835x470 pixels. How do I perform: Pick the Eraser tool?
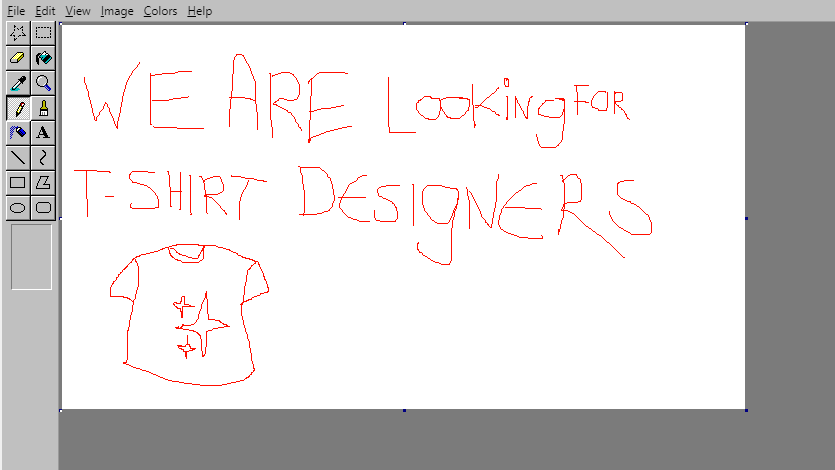[x=17, y=57]
